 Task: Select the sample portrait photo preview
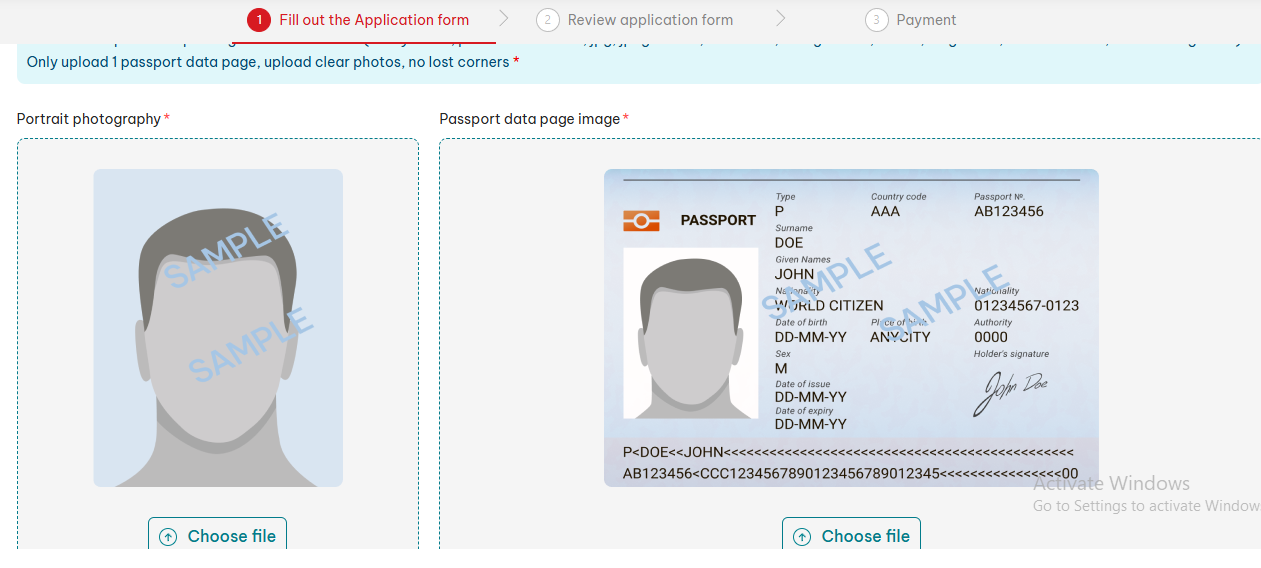[218, 328]
